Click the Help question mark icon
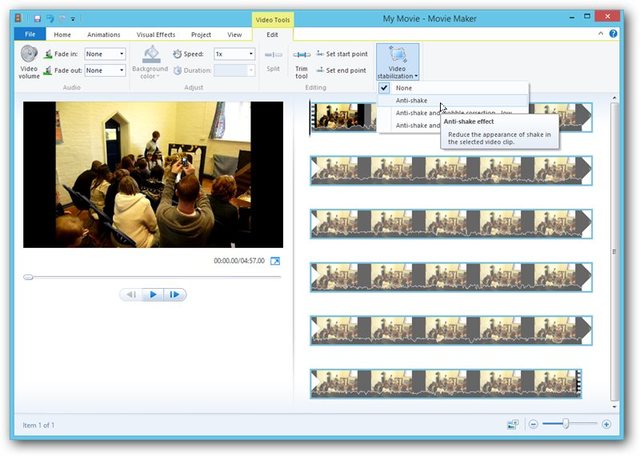This screenshot has height=456, width=640. click(613, 34)
